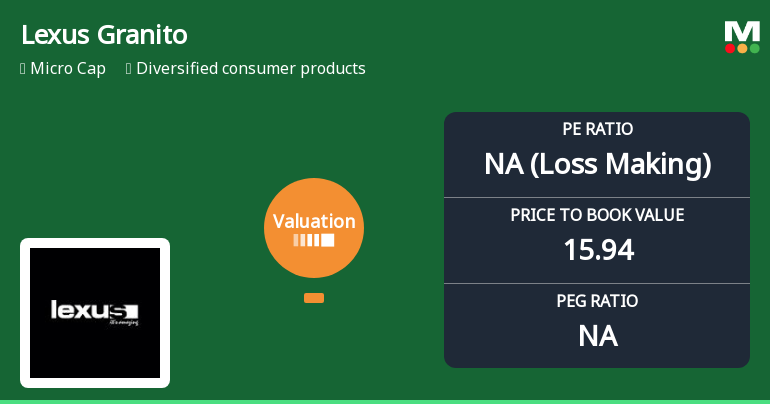Click the icon before Diversified consumer products
The width and height of the screenshot is (770, 404).
pyautogui.click(x=129, y=69)
